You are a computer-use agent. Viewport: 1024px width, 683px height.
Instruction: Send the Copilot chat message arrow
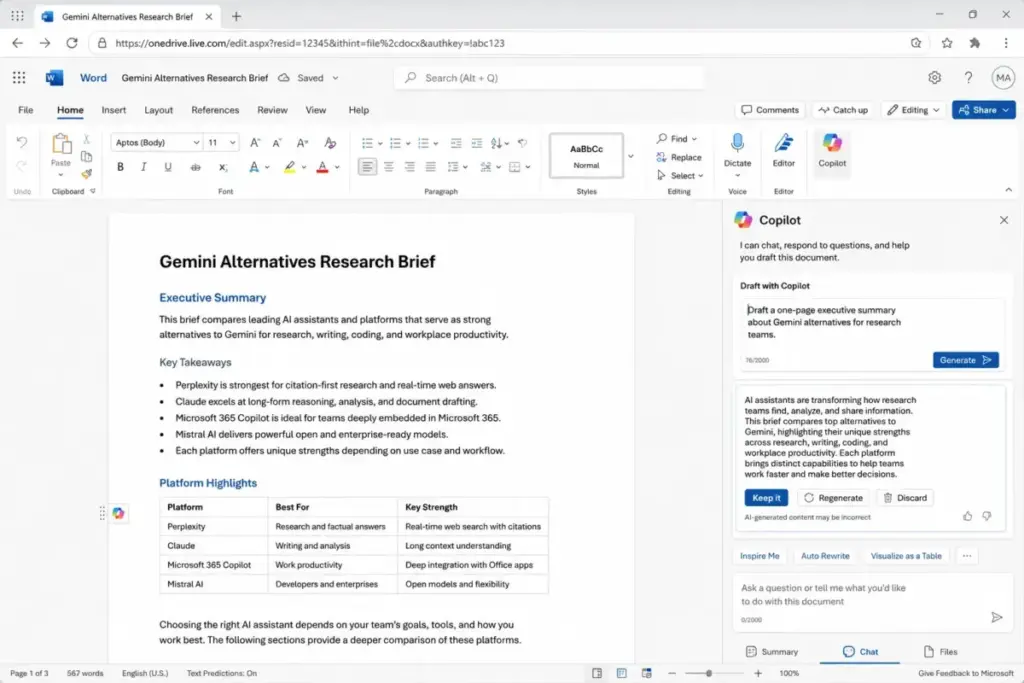pos(997,617)
